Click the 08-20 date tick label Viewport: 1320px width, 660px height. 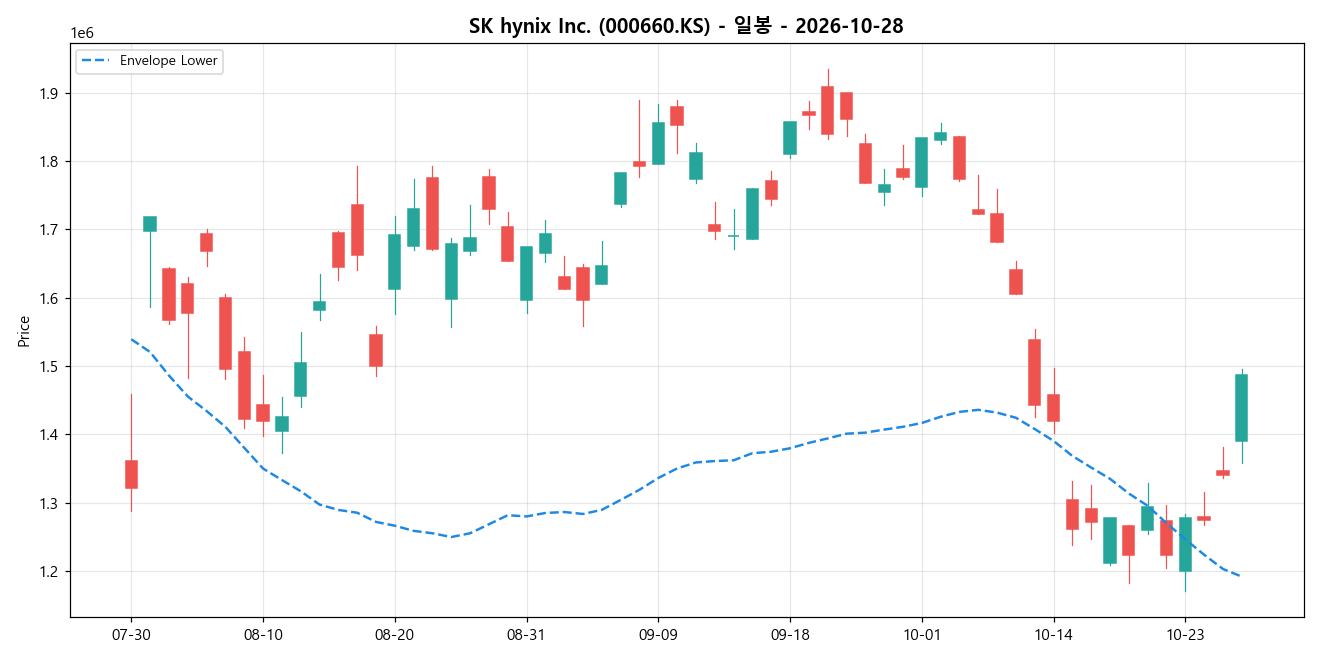click(395, 633)
